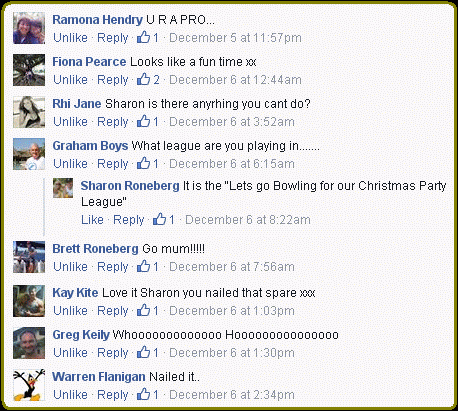Click the thumbs-up icon on Kay Kite's comment
The height and width of the screenshot is (411, 458).
tap(143, 310)
